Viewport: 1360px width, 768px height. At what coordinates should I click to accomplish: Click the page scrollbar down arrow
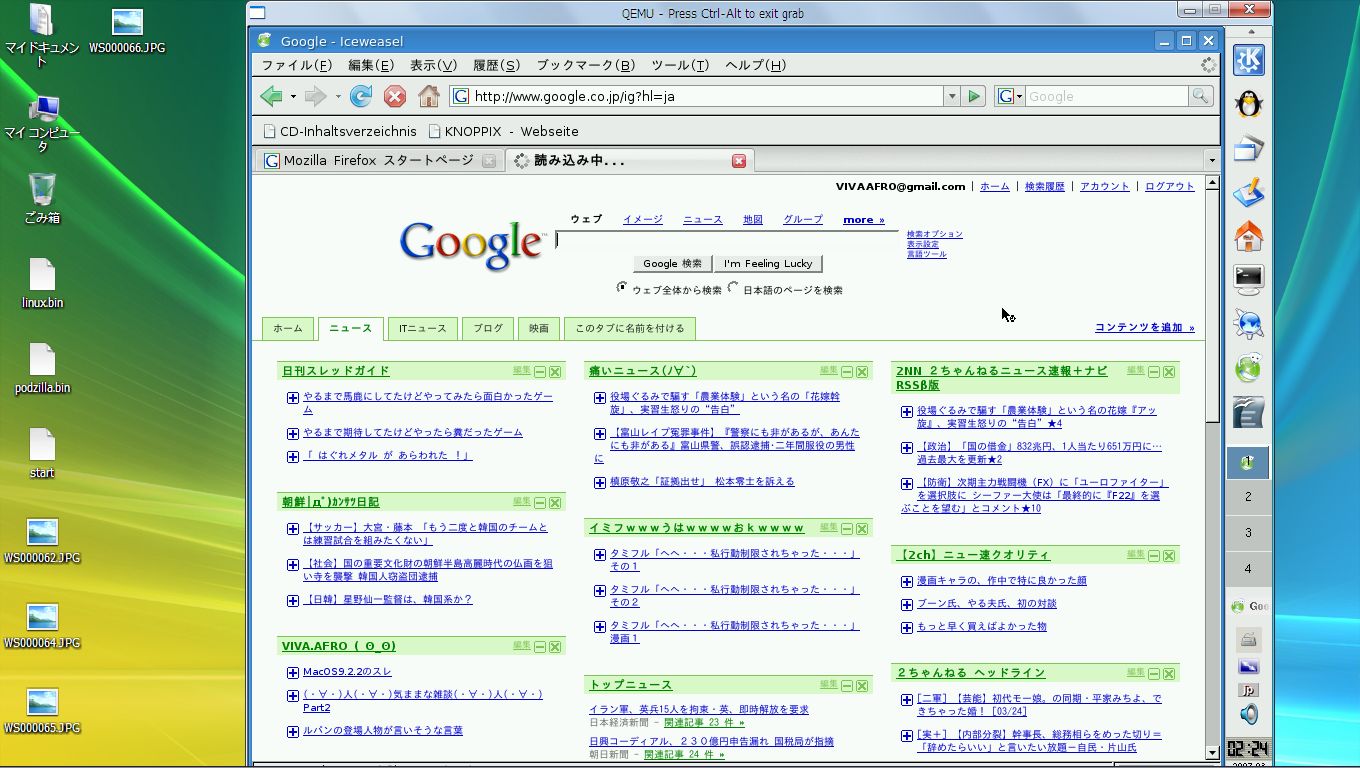[x=1212, y=752]
